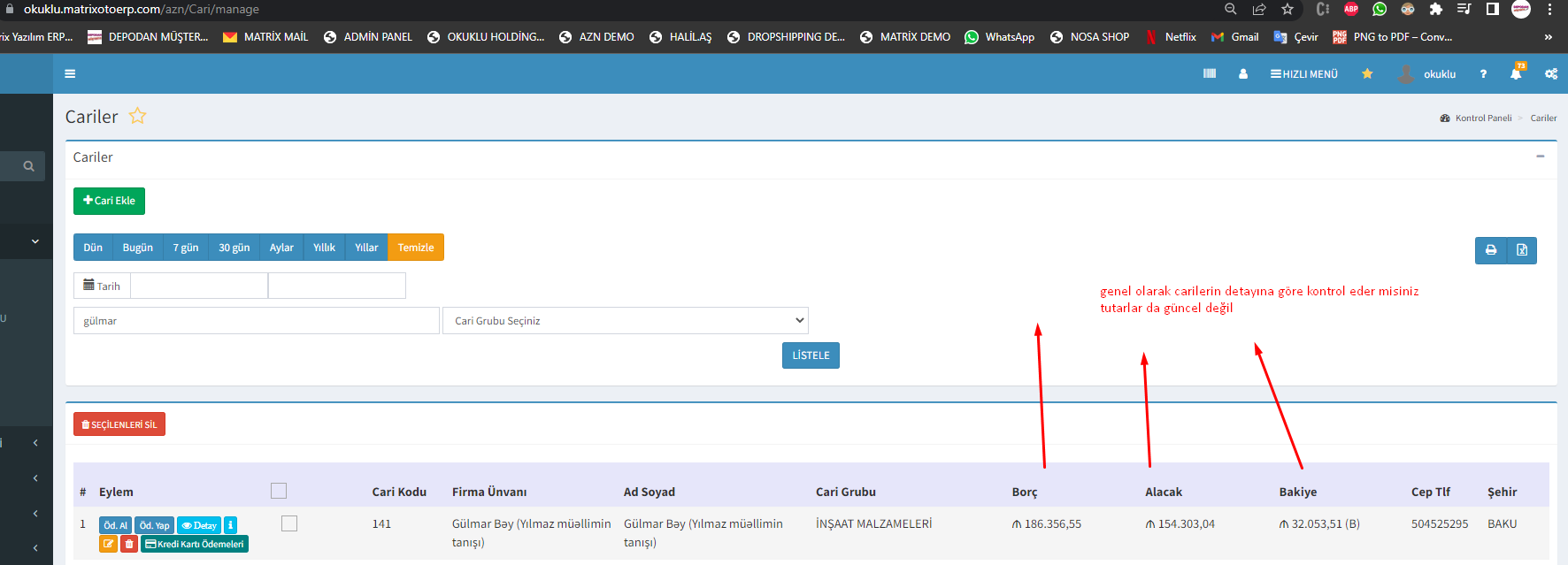Open the settings gears icon in navbar
Viewport: 1568px width, 565px height.
pos(1550,74)
